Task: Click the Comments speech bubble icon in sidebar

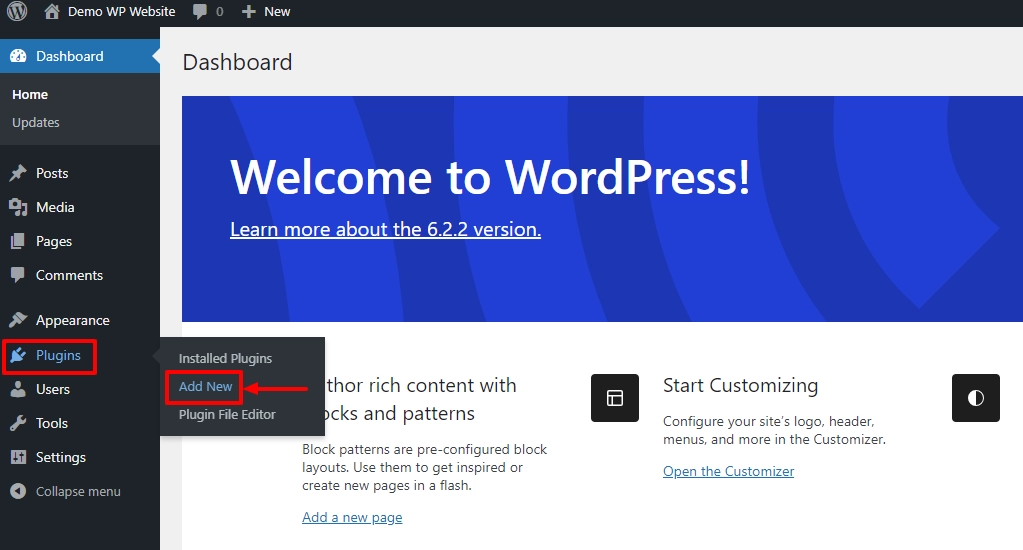Action: 18,275
